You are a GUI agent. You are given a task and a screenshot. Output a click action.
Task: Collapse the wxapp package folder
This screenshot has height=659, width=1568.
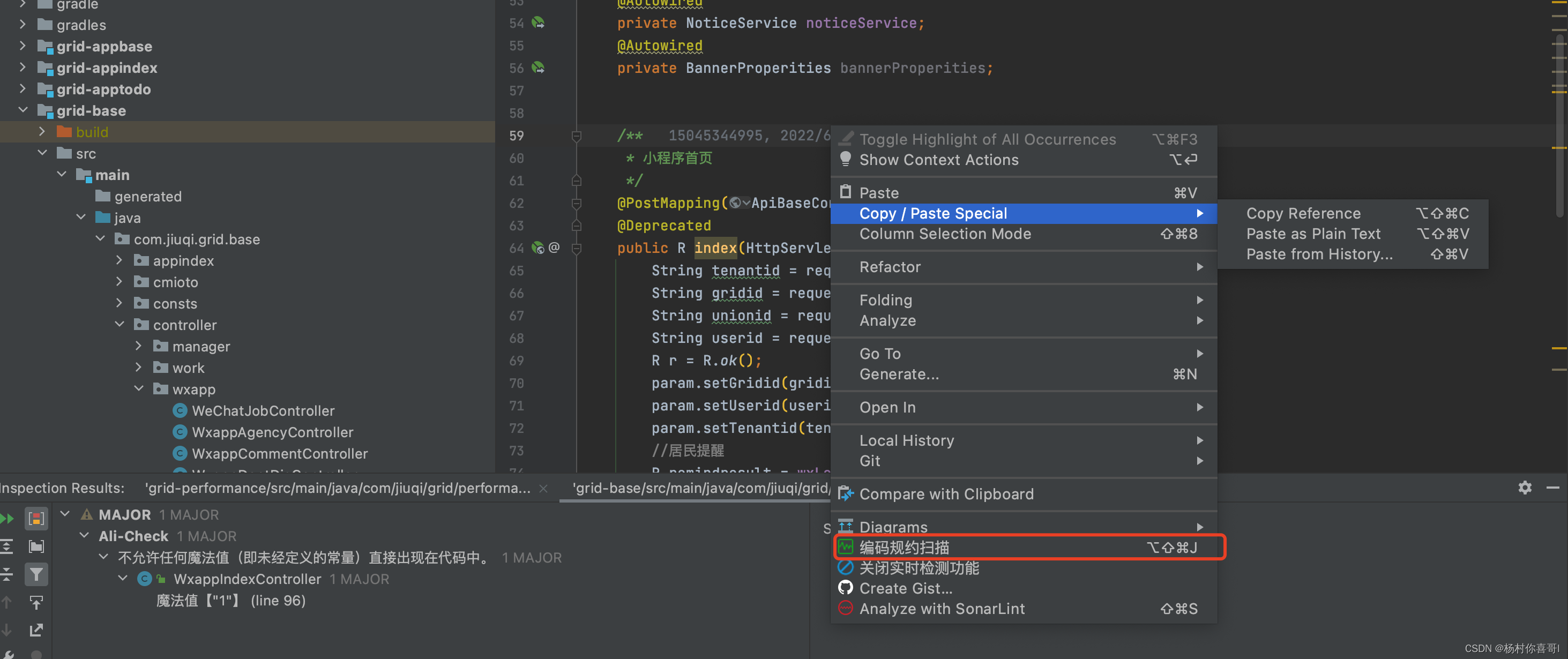tap(139, 389)
